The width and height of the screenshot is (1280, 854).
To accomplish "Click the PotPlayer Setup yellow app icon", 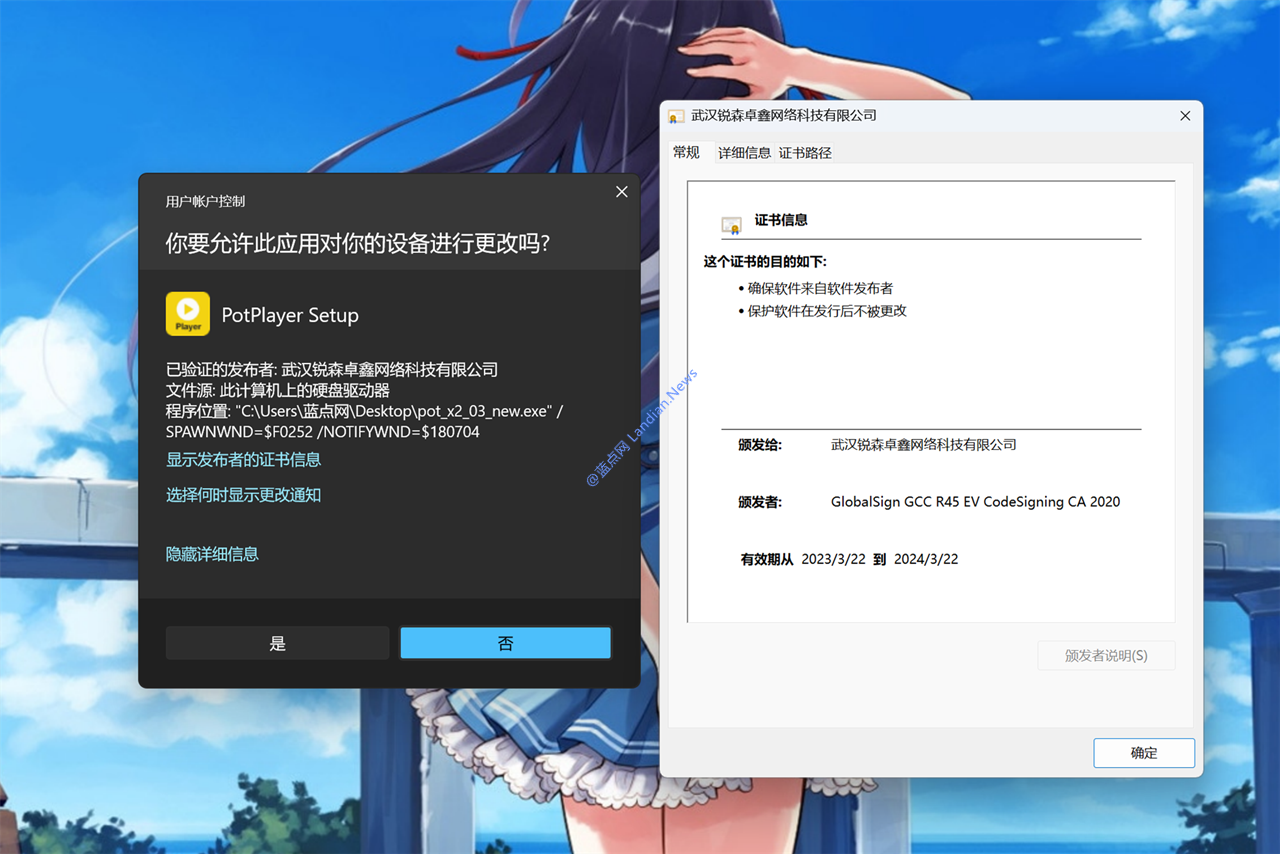I will pos(188,314).
